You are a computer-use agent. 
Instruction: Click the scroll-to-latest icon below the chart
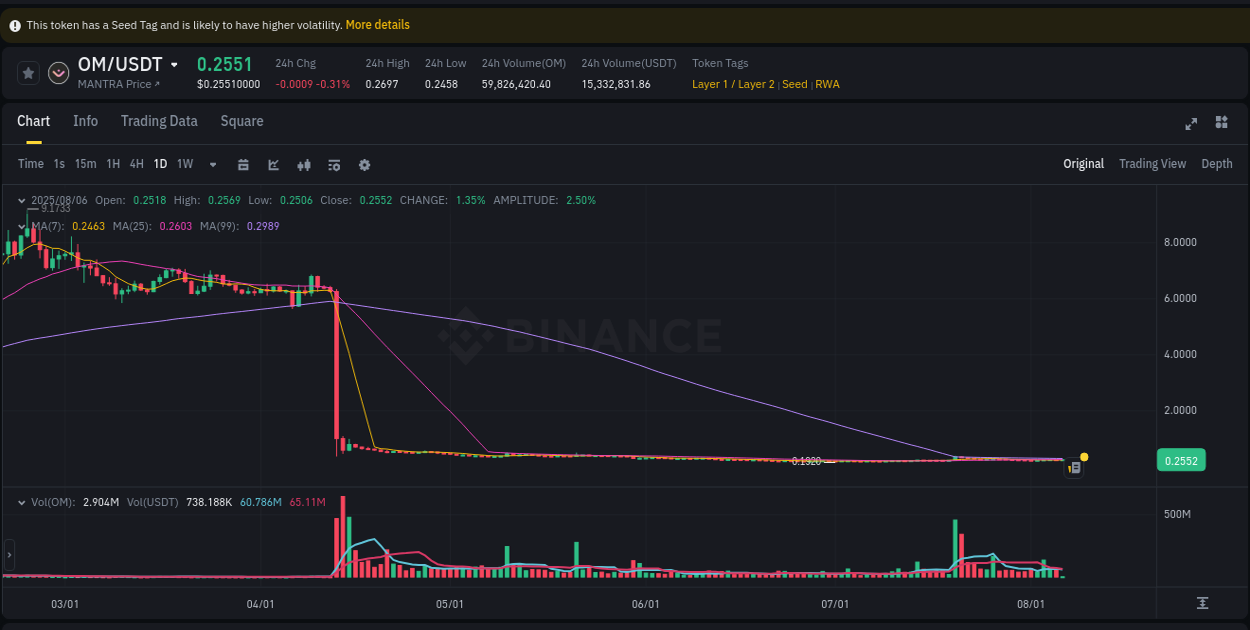coord(1203,603)
